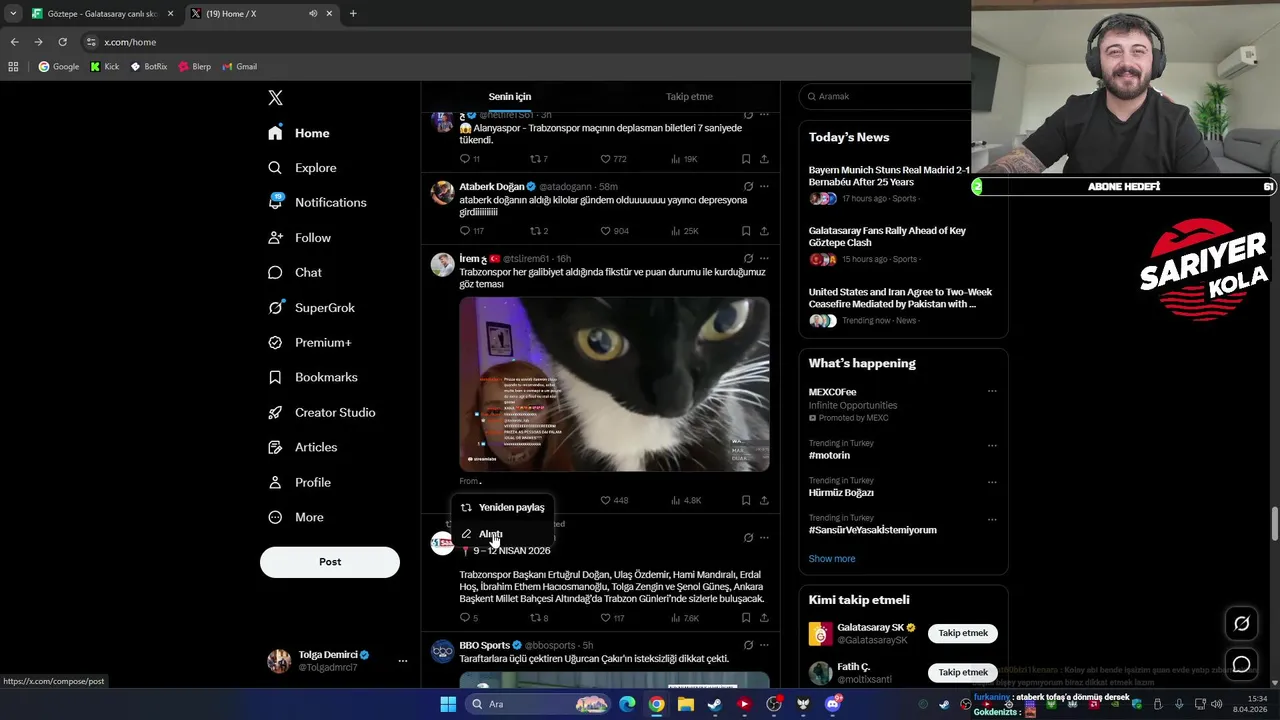1280x720 pixels.
Task: Open the #motorin trending topic
Action: tap(829, 455)
